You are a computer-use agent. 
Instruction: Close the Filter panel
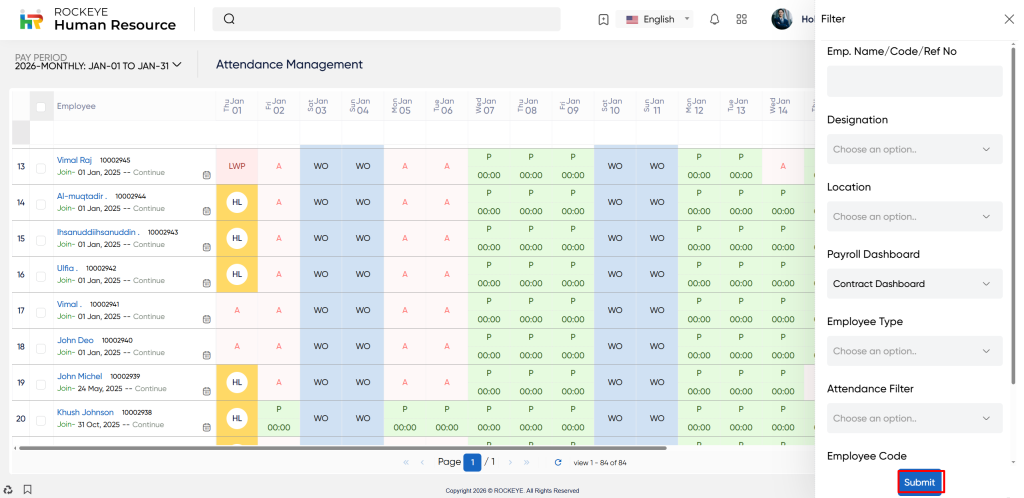click(x=1008, y=19)
